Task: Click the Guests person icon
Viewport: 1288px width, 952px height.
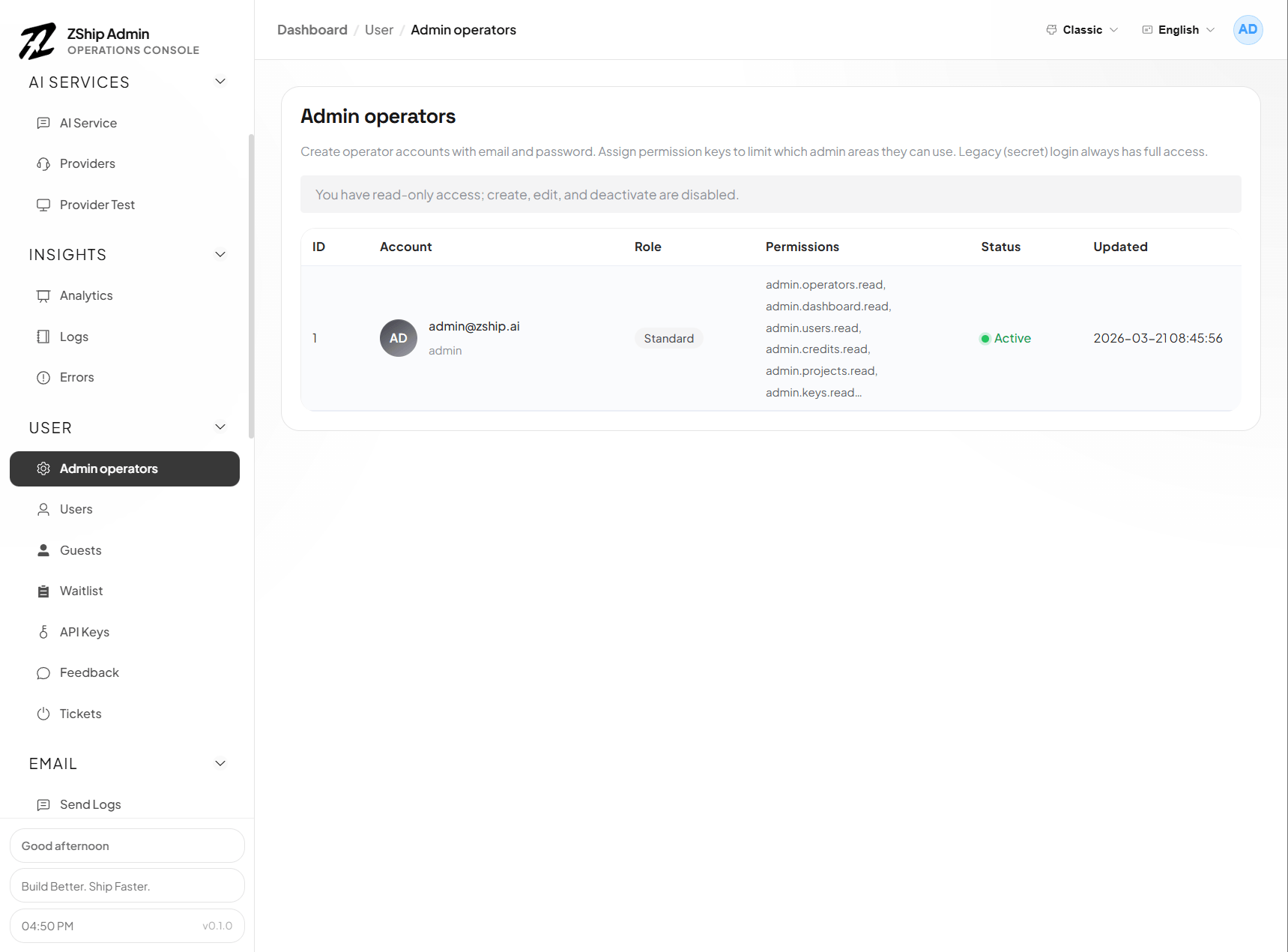Action: click(x=43, y=550)
